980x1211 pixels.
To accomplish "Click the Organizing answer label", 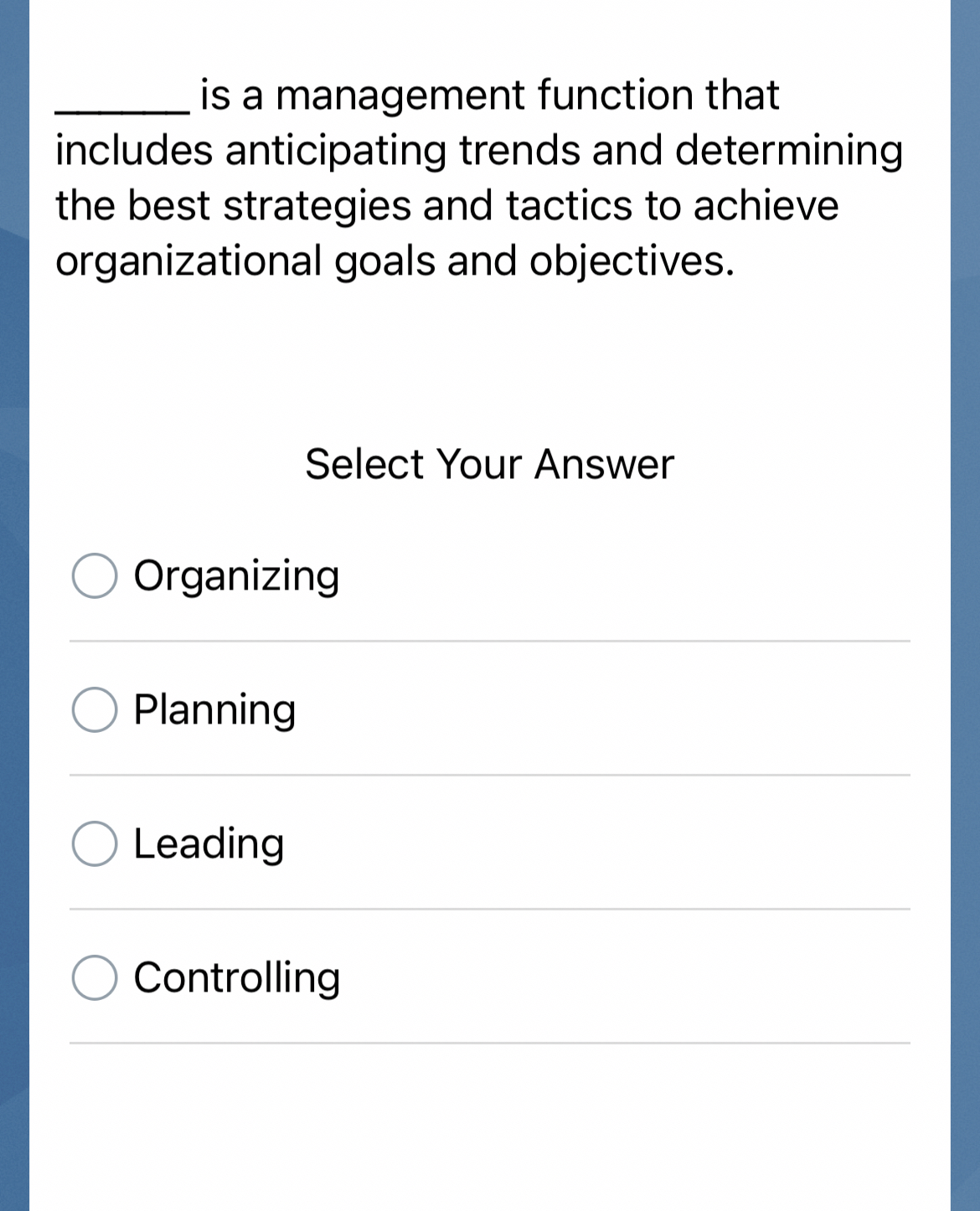I will point(236,575).
